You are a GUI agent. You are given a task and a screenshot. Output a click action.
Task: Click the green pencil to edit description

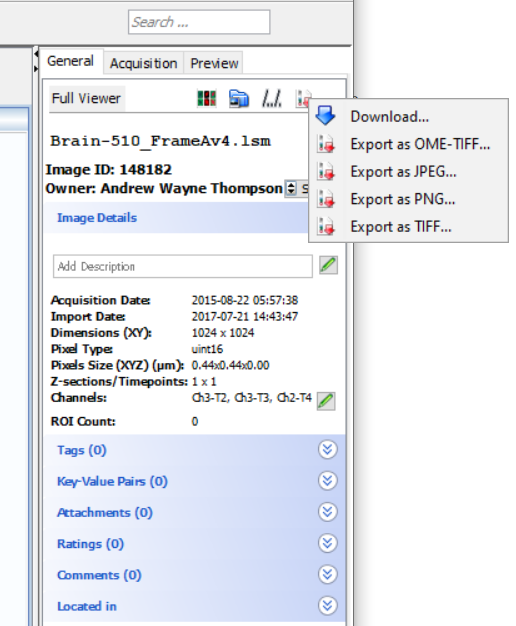[328, 265]
